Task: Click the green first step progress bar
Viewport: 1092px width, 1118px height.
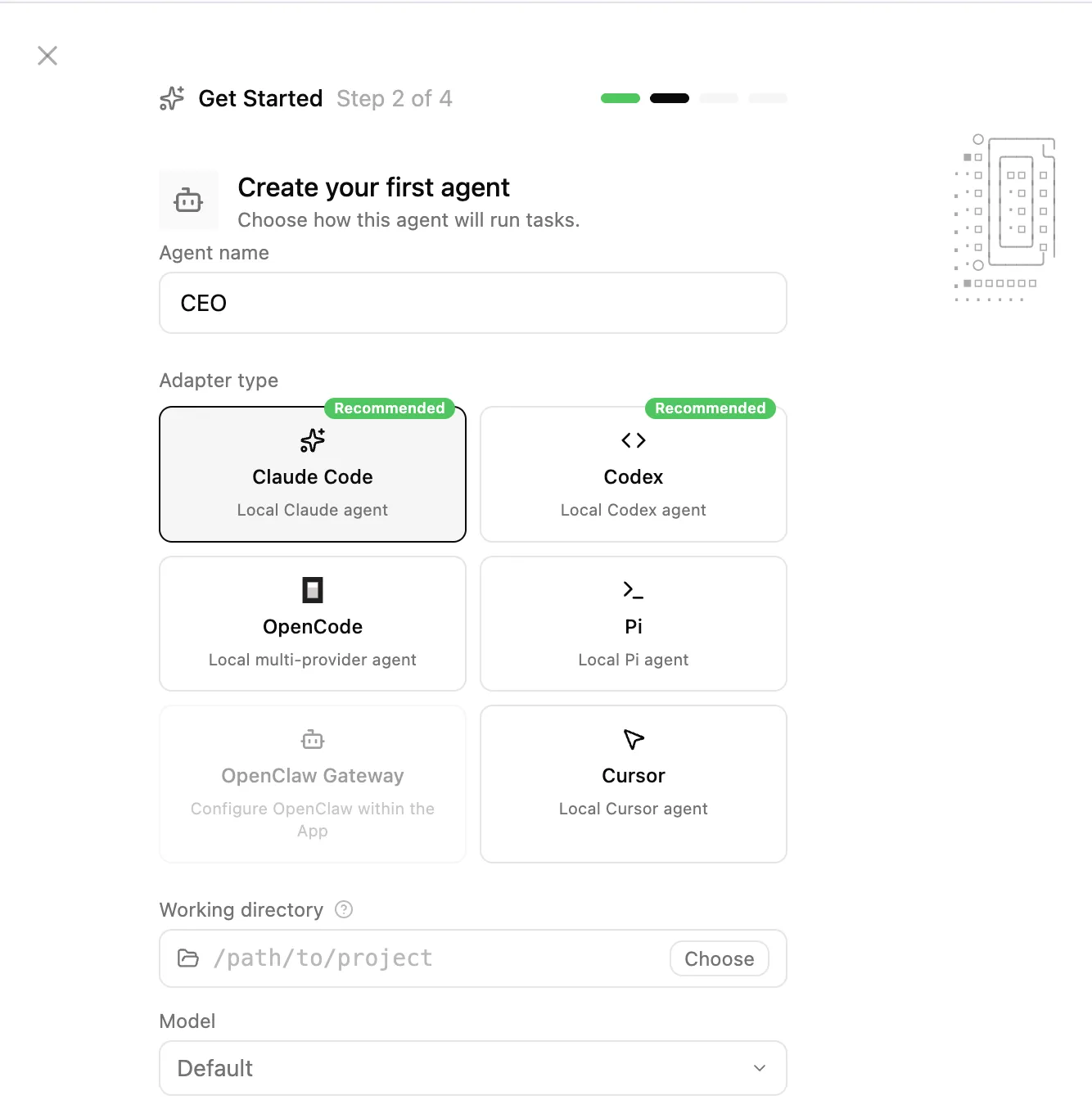Action: (x=620, y=98)
